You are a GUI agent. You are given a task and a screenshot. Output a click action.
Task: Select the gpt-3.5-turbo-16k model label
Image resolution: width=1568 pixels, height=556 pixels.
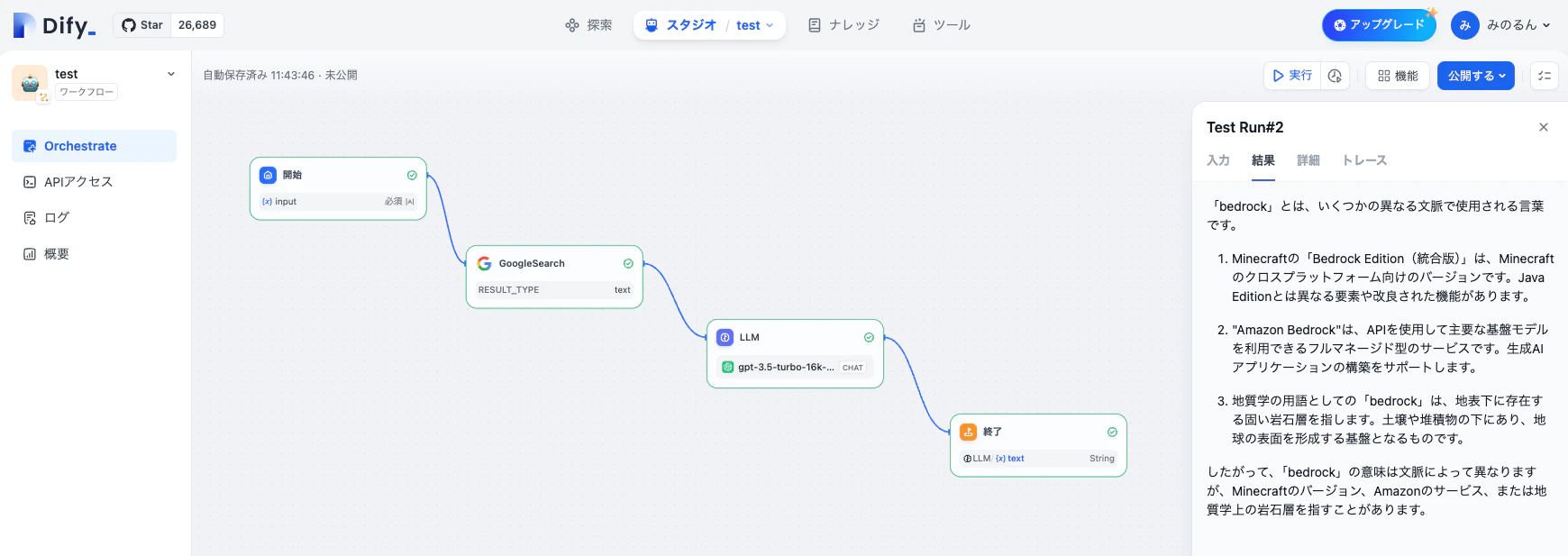point(786,368)
